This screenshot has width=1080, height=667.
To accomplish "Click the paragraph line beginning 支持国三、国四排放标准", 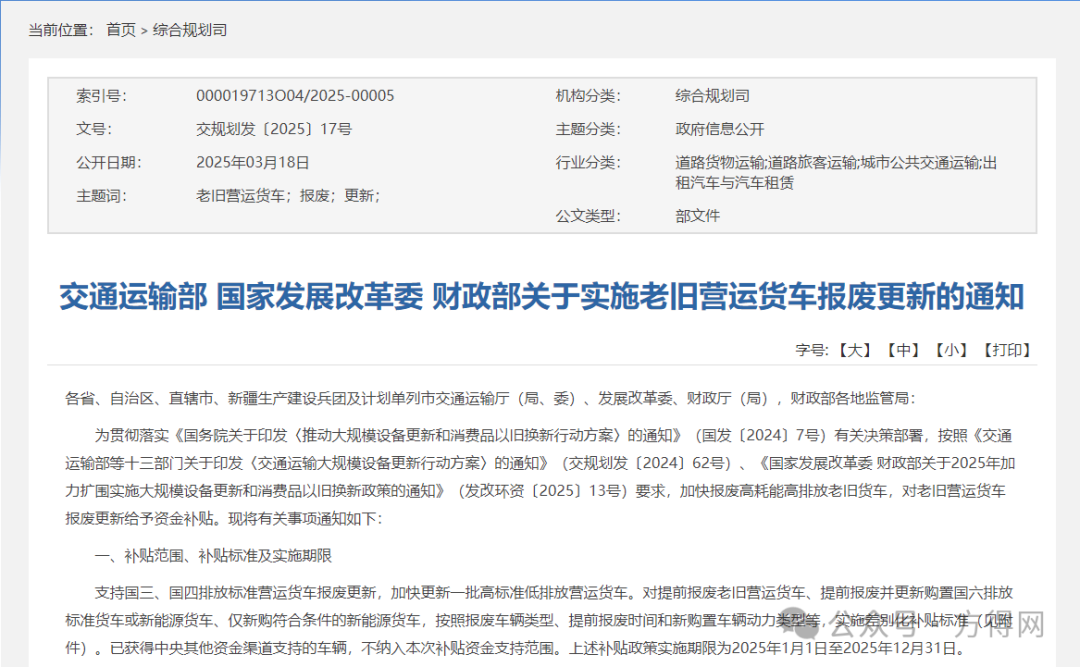I will click(554, 593).
